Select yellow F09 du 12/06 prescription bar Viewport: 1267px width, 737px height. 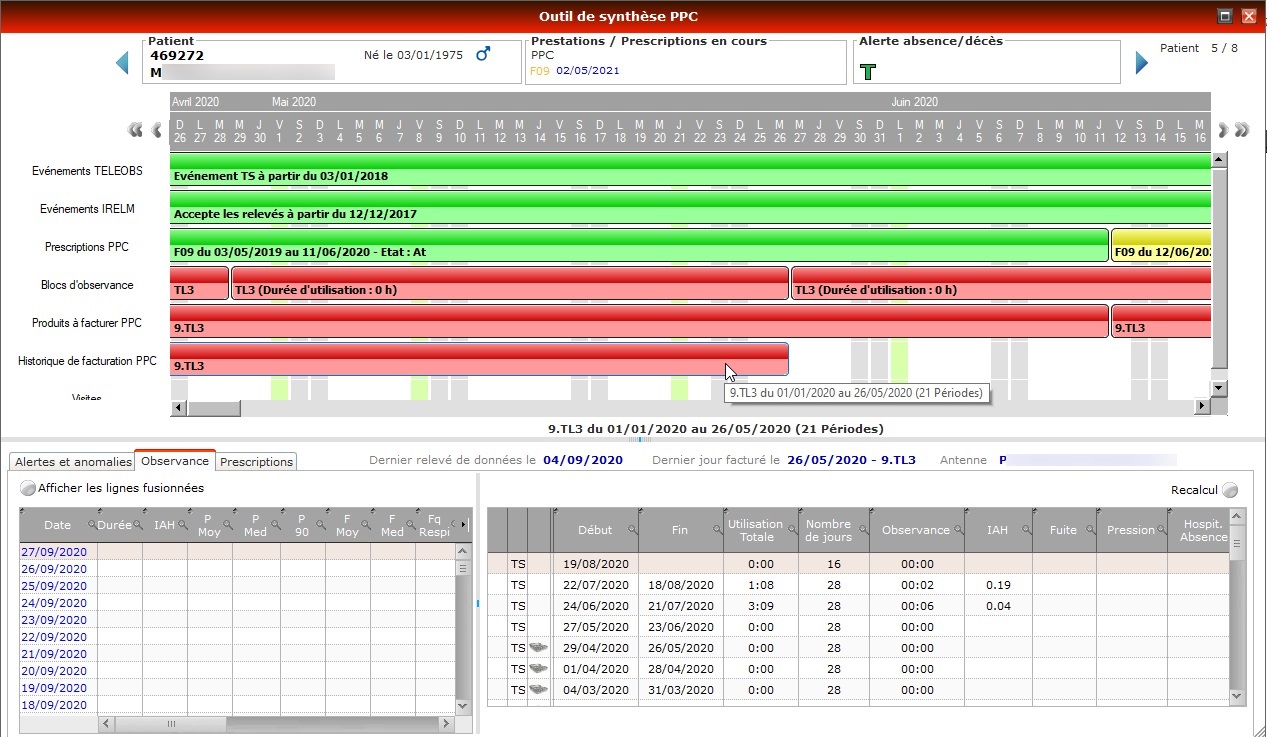pos(1161,245)
